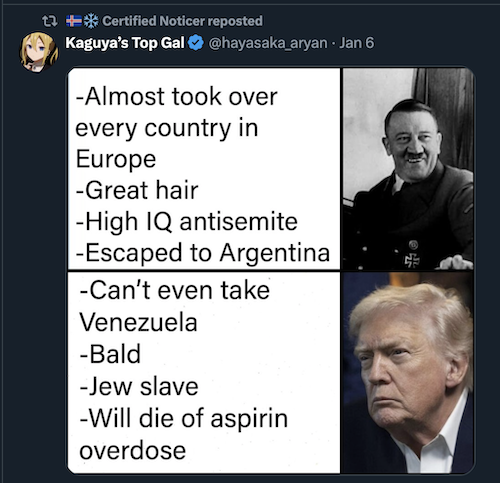500x483 pixels.
Task: Open the top-left text panel of image
Action: click(x=204, y=169)
